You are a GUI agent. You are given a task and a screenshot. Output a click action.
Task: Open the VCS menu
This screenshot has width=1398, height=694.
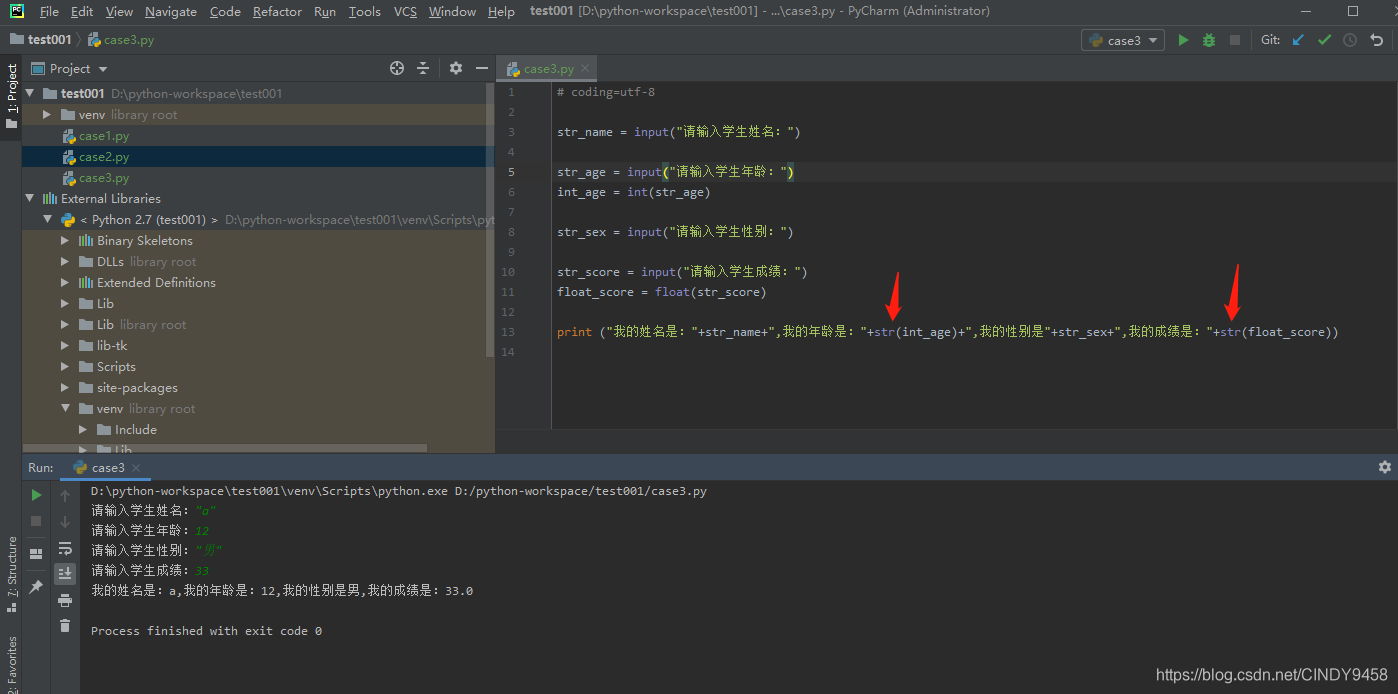pyautogui.click(x=405, y=12)
